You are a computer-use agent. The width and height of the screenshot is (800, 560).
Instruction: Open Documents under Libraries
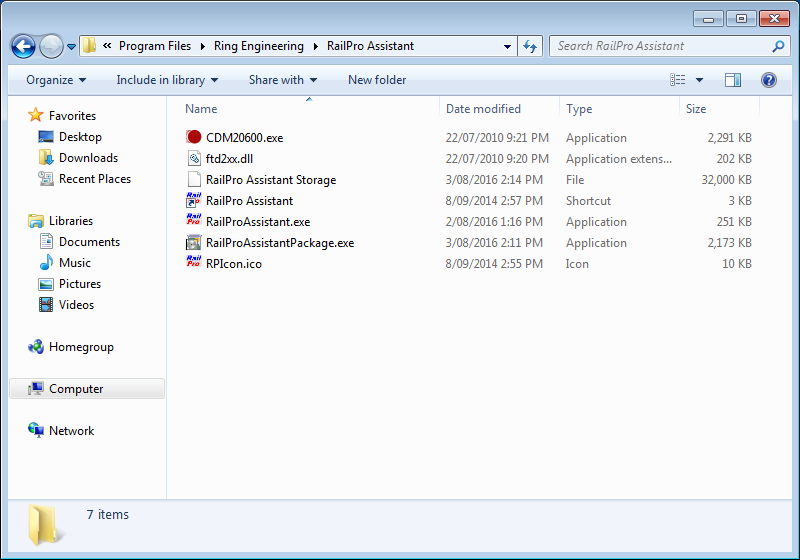tap(89, 242)
